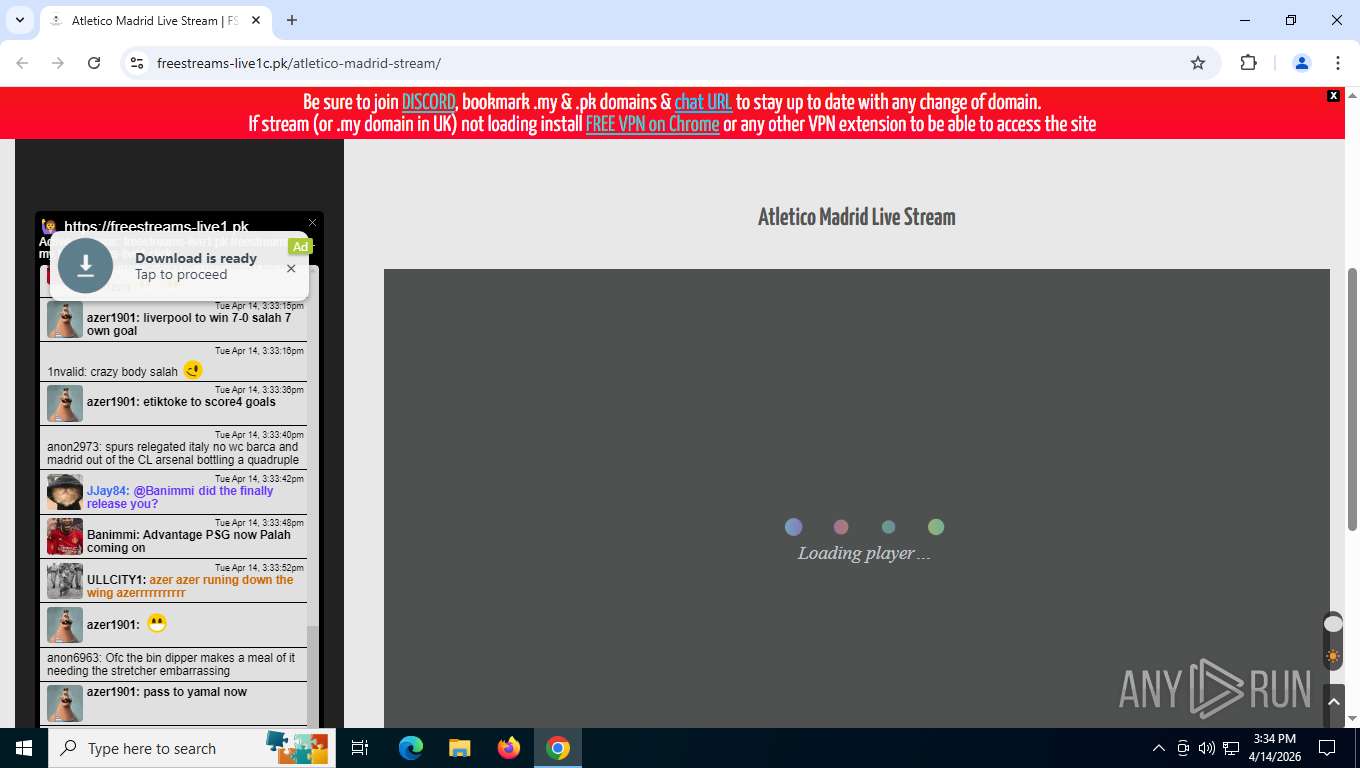Click the Atletico Madrid Live Stream heading
This screenshot has width=1360, height=768.
857,217
